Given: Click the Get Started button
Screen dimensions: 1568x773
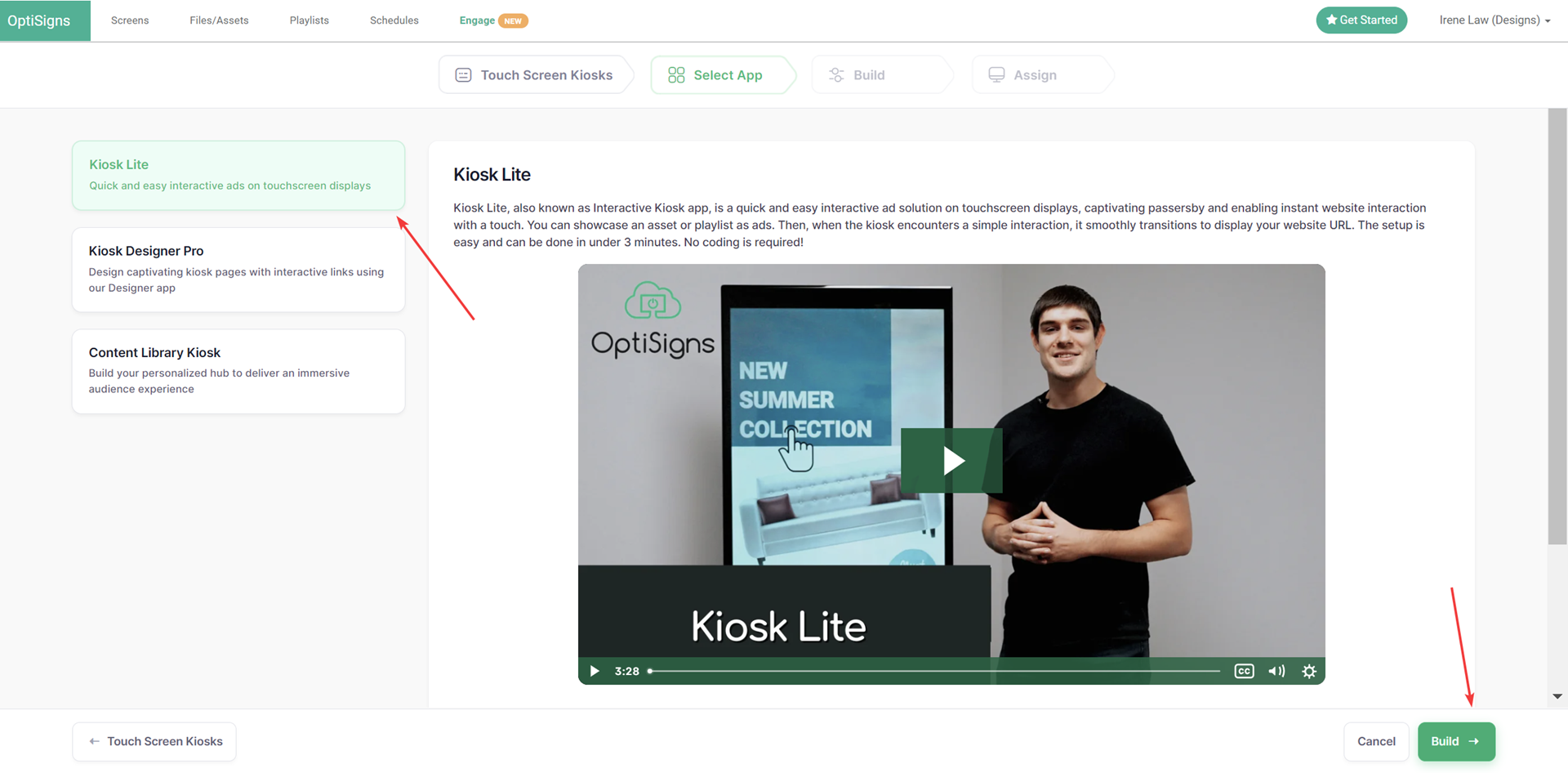Looking at the screenshot, I should [x=1361, y=20].
